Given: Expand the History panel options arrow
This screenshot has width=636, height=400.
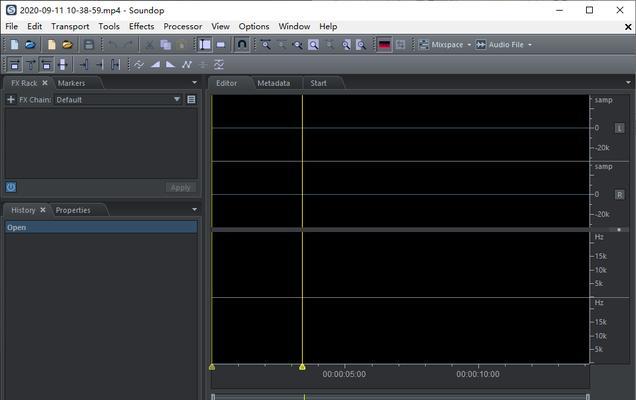Looking at the screenshot, I should (x=194, y=209).
